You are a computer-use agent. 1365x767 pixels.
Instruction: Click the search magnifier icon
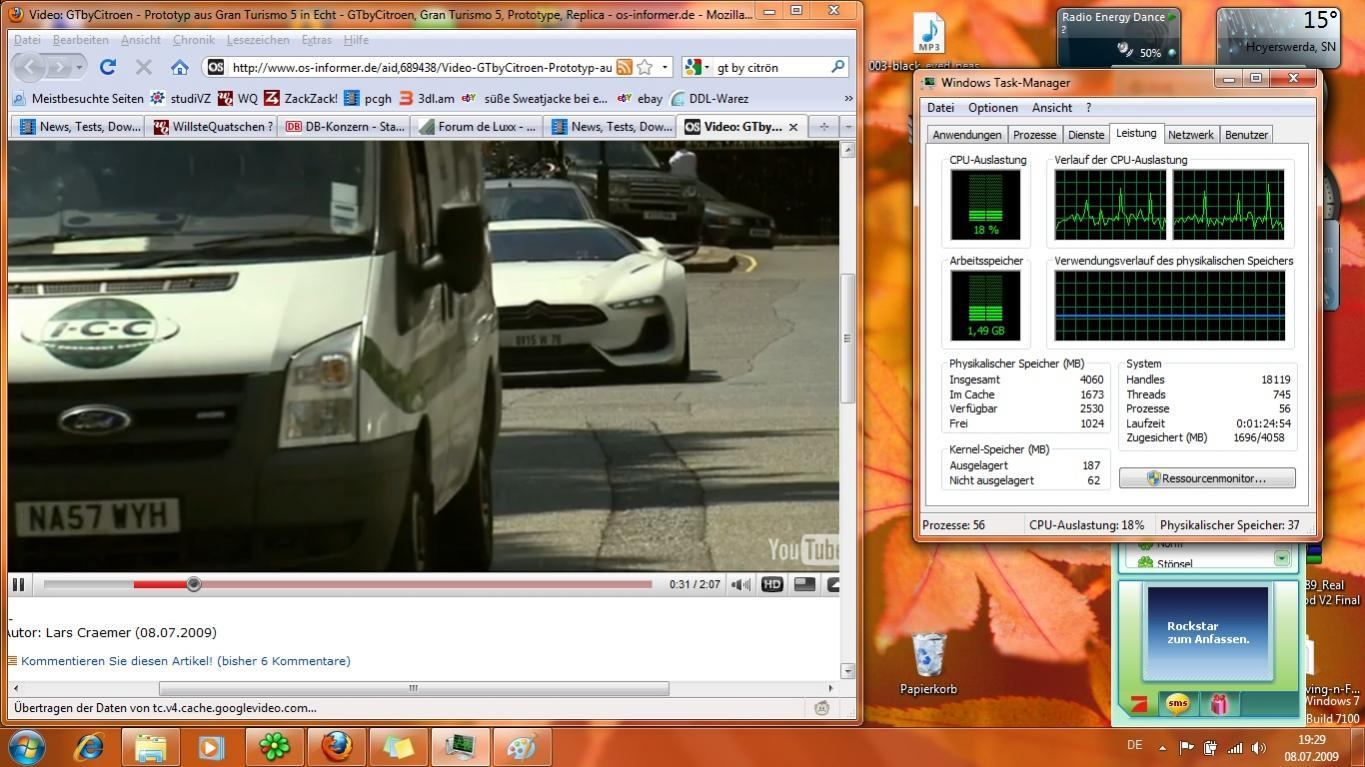pyautogui.click(x=838, y=67)
